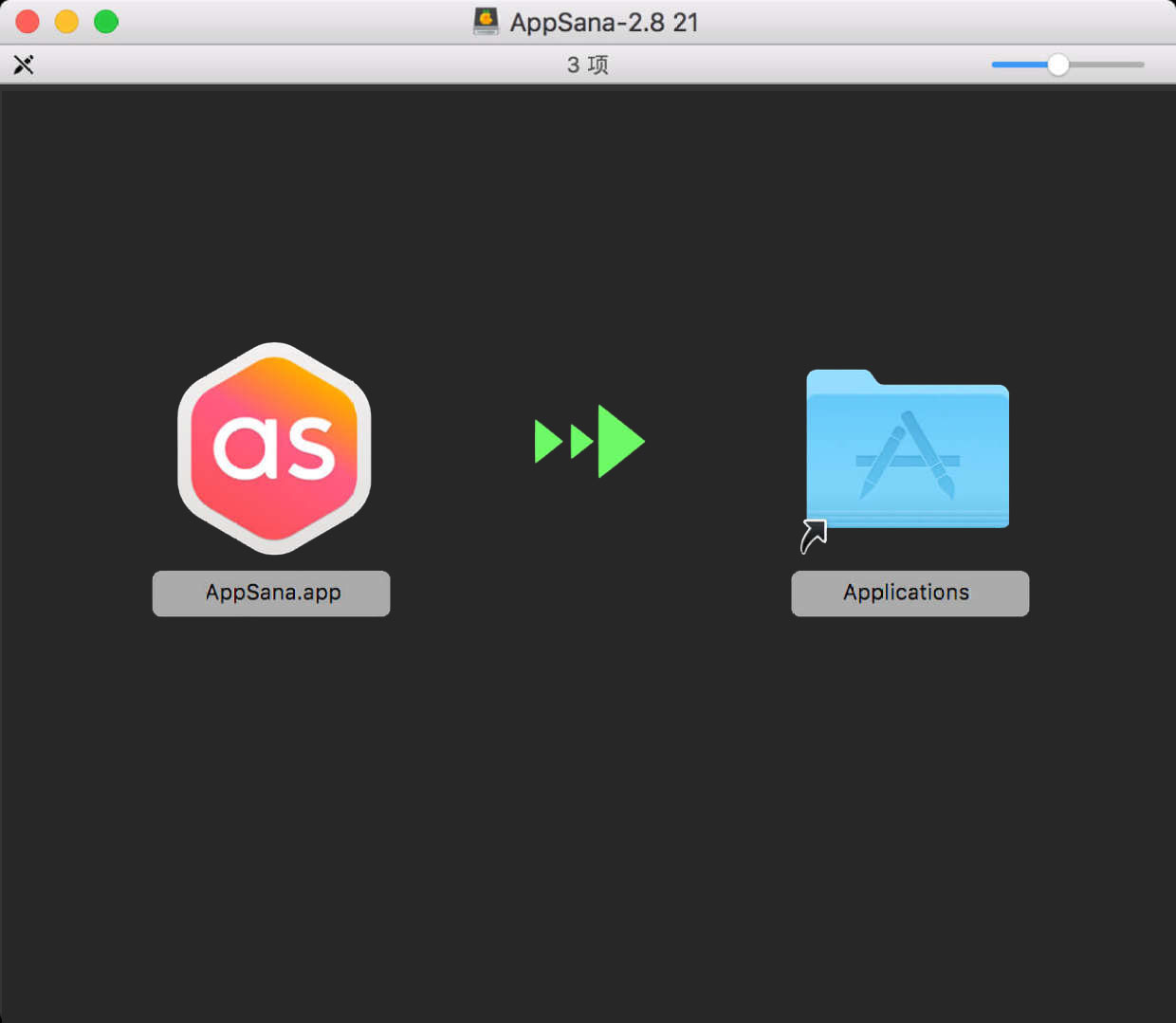Click the Applications folder name label
The width and height of the screenshot is (1176, 1023).
pyautogui.click(x=910, y=593)
